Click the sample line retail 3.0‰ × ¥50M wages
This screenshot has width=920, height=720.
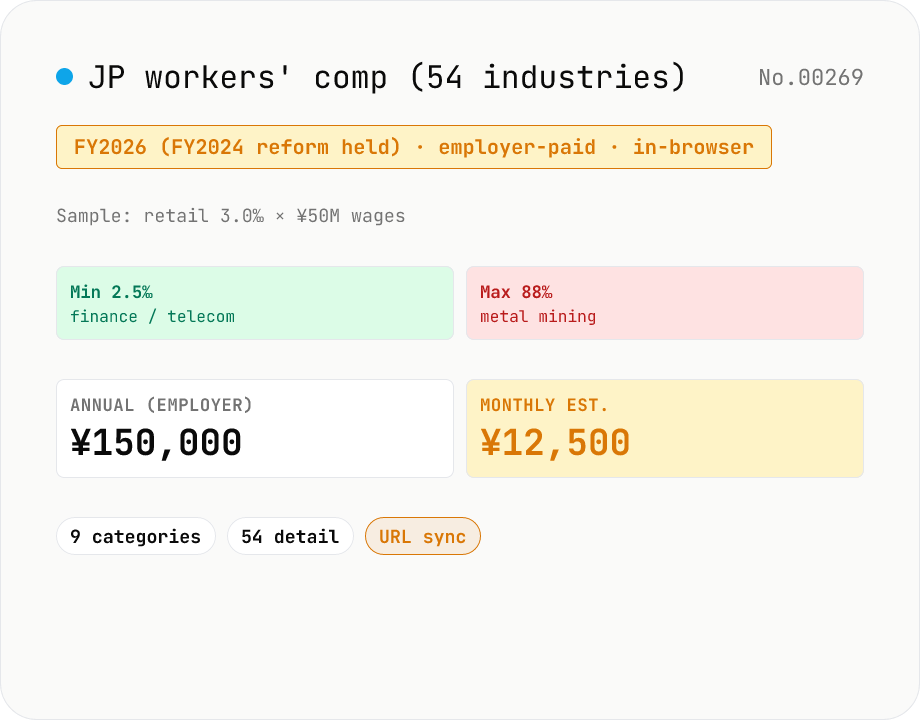[x=231, y=215]
